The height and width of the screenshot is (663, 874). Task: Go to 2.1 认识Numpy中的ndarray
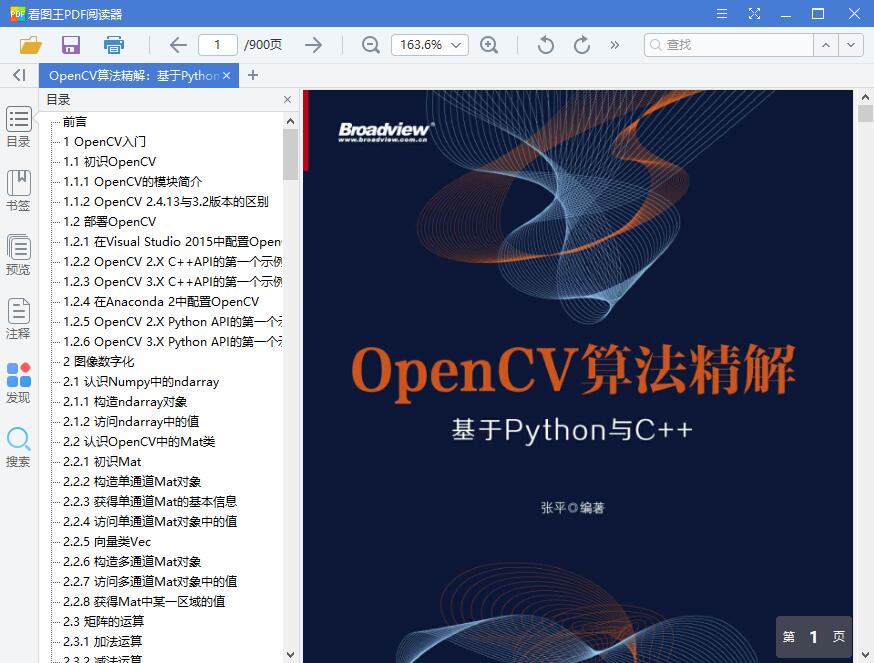click(141, 382)
